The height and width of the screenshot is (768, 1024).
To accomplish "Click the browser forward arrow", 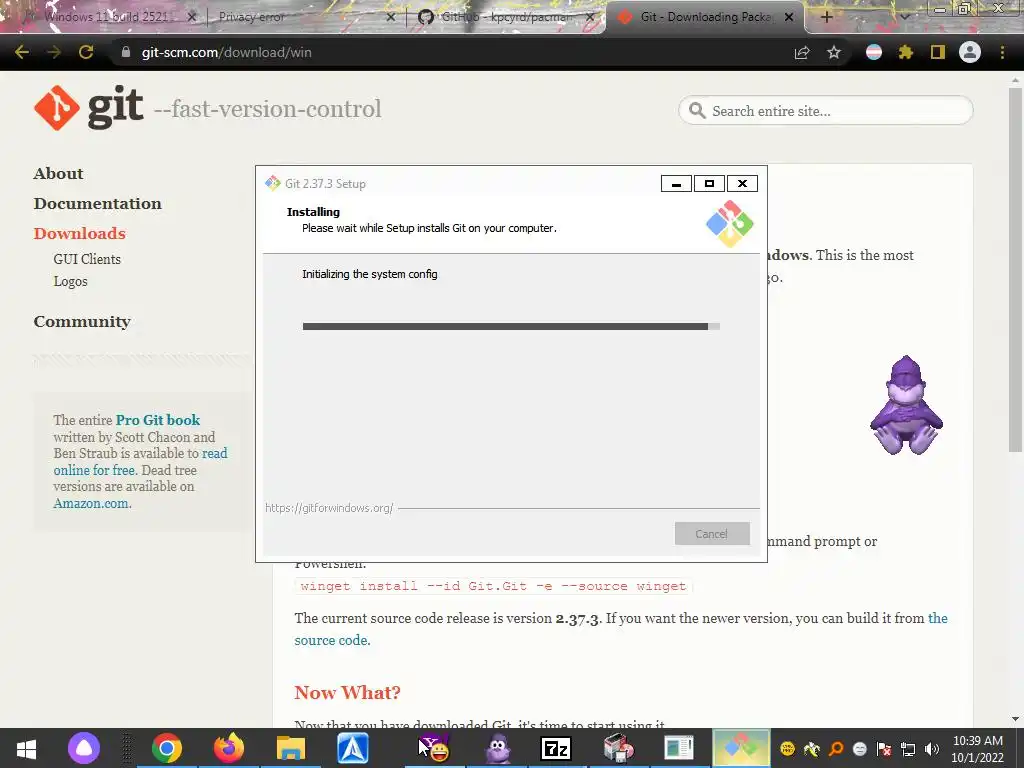I will [54, 52].
